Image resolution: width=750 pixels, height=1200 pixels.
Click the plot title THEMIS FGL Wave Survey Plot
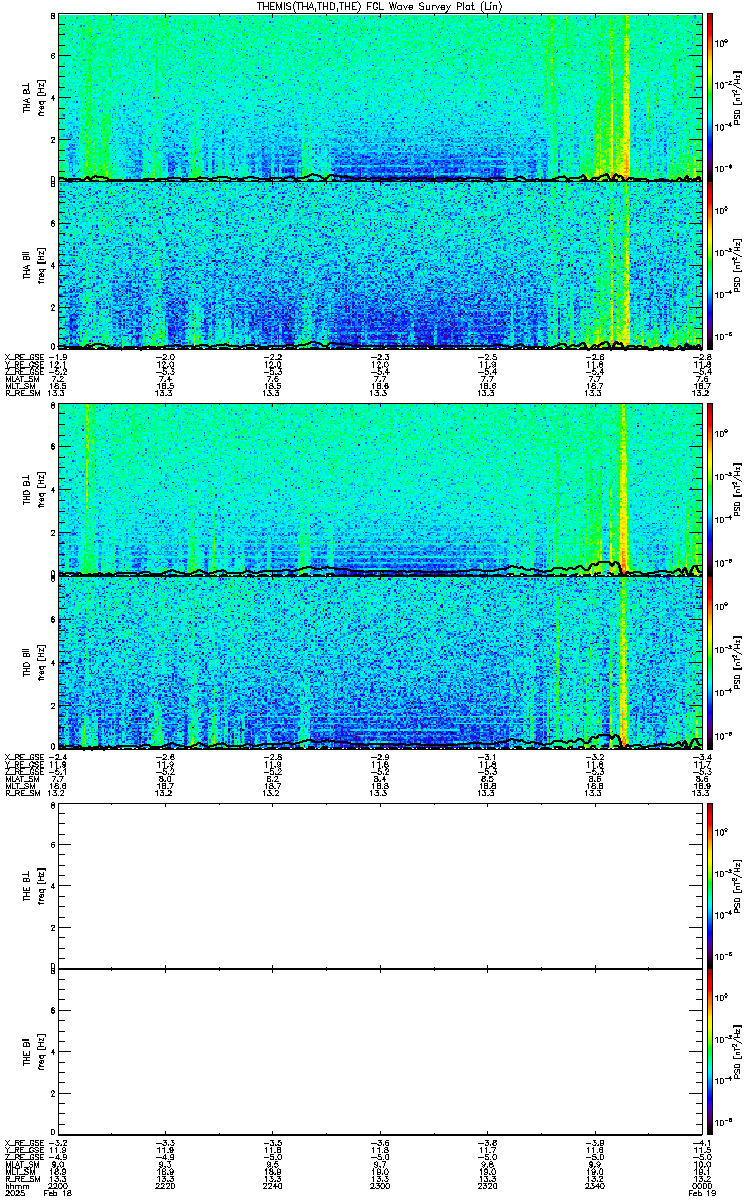point(382,6)
